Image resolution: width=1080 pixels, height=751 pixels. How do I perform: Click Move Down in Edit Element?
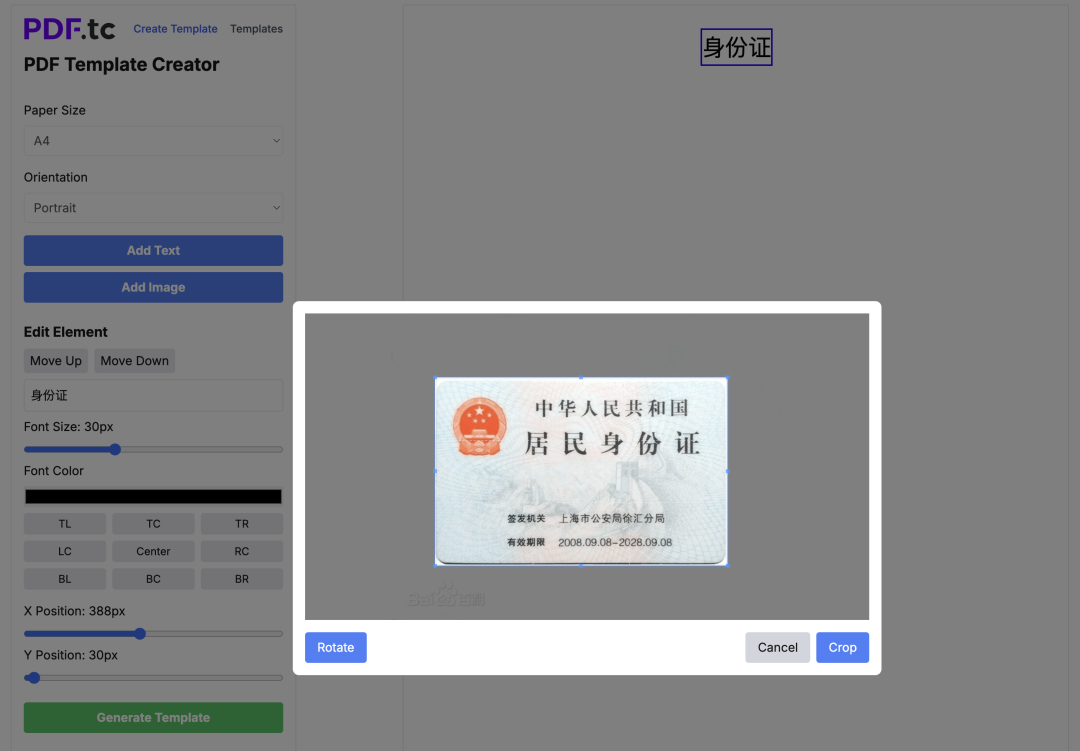[x=134, y=361]
